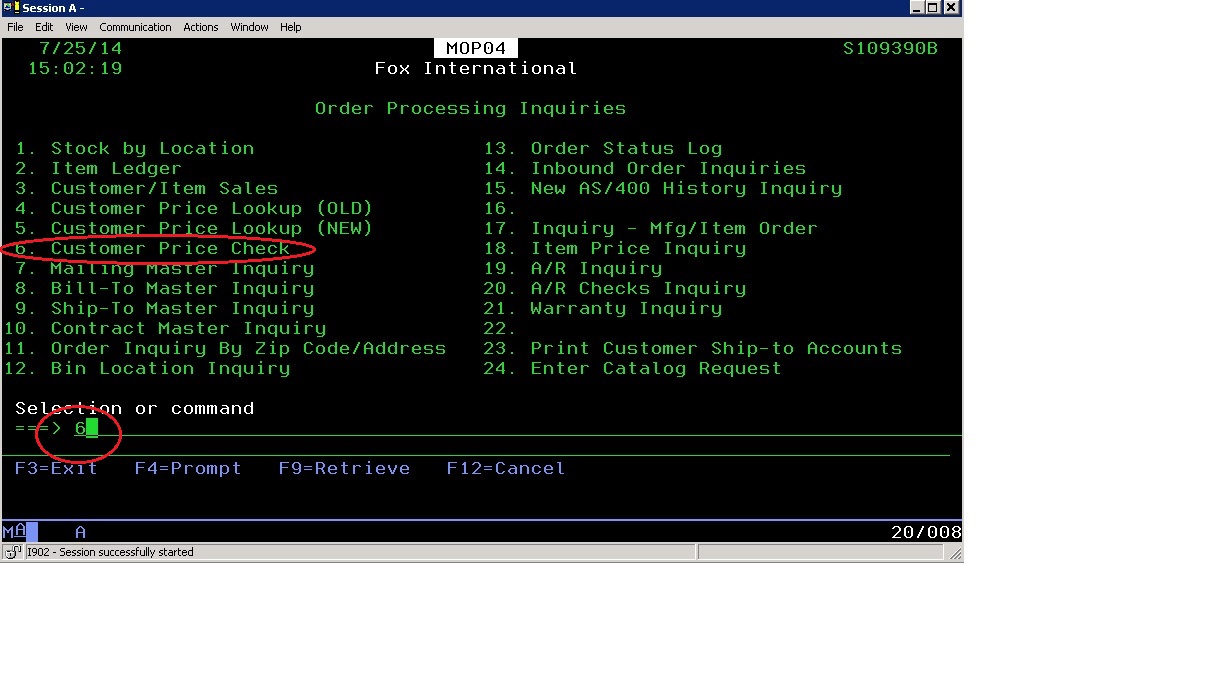Click the status bar icon beside I902 message
Image resolution: width=1230 pixels, height=692 pixels.
tap(13, 552)
